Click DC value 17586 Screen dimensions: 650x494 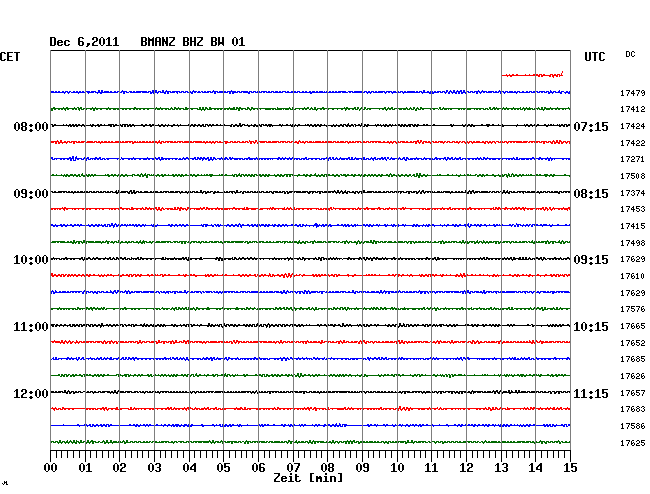(x=633, y=426)
